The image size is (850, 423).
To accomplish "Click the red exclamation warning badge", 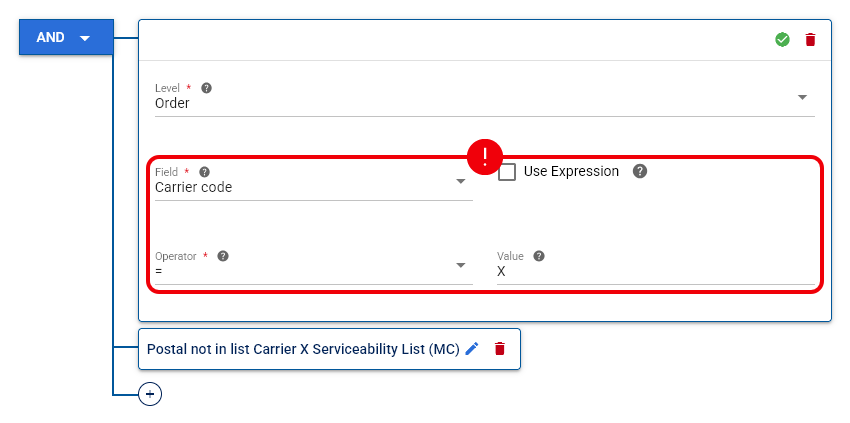I will click(485, 157).
